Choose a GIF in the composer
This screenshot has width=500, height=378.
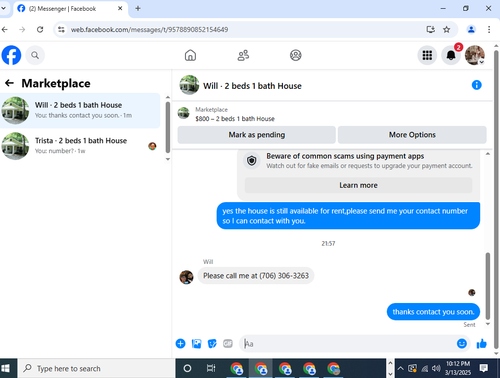228,343
